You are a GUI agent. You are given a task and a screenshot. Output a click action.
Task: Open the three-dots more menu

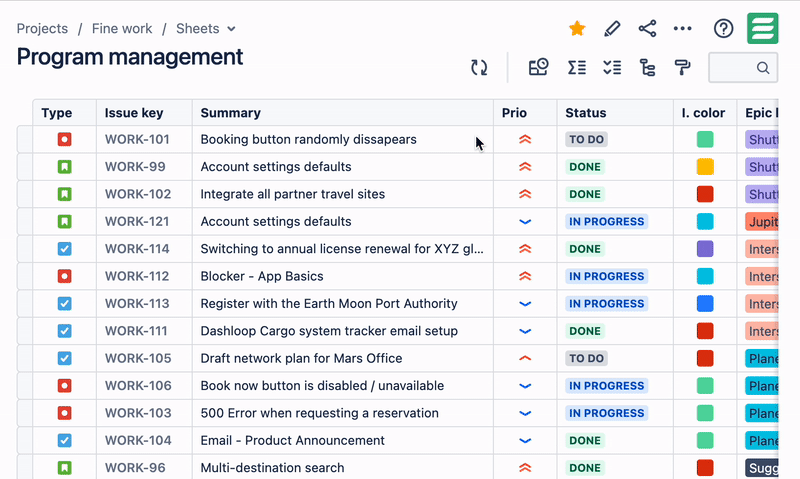pyautogui.click(x=682, y=29)
